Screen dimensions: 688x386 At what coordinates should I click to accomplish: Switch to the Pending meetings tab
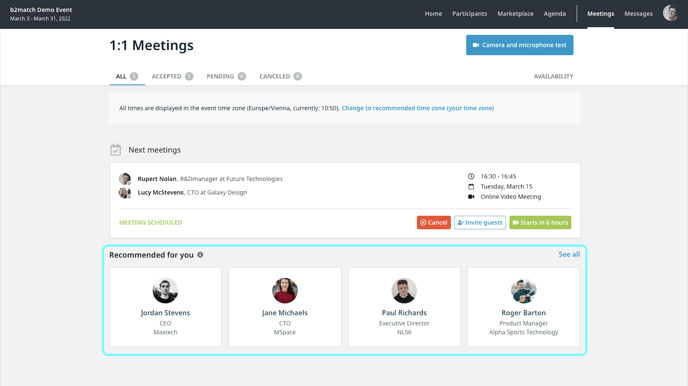point(226,76)
